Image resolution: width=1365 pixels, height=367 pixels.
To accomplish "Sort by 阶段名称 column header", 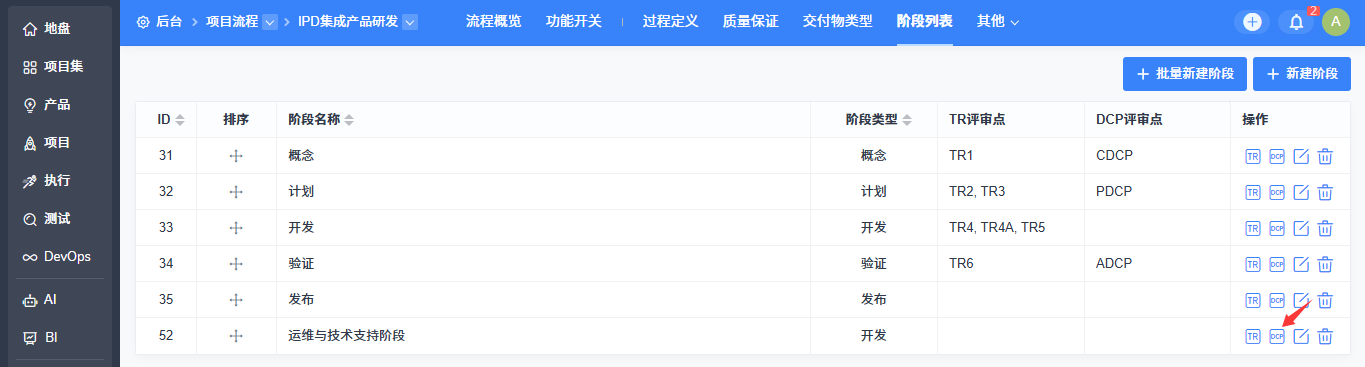I will [x=321, y=120].
